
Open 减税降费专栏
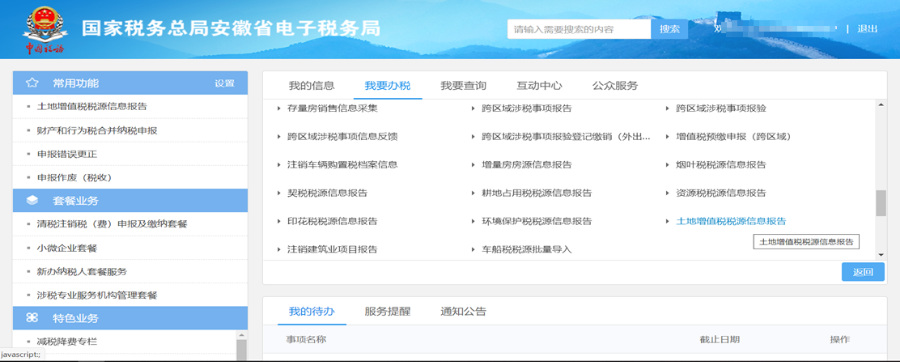[x=67, y=341]
